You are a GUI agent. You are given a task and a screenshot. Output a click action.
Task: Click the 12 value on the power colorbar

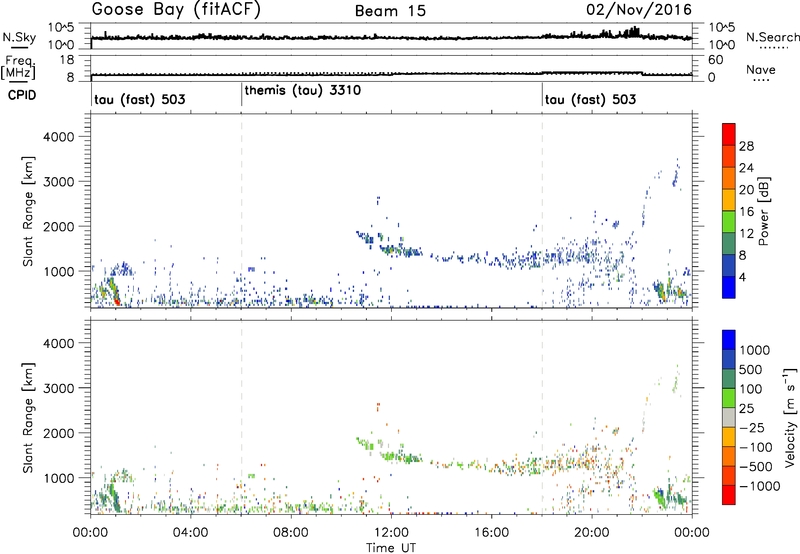(x=746, y=234)
